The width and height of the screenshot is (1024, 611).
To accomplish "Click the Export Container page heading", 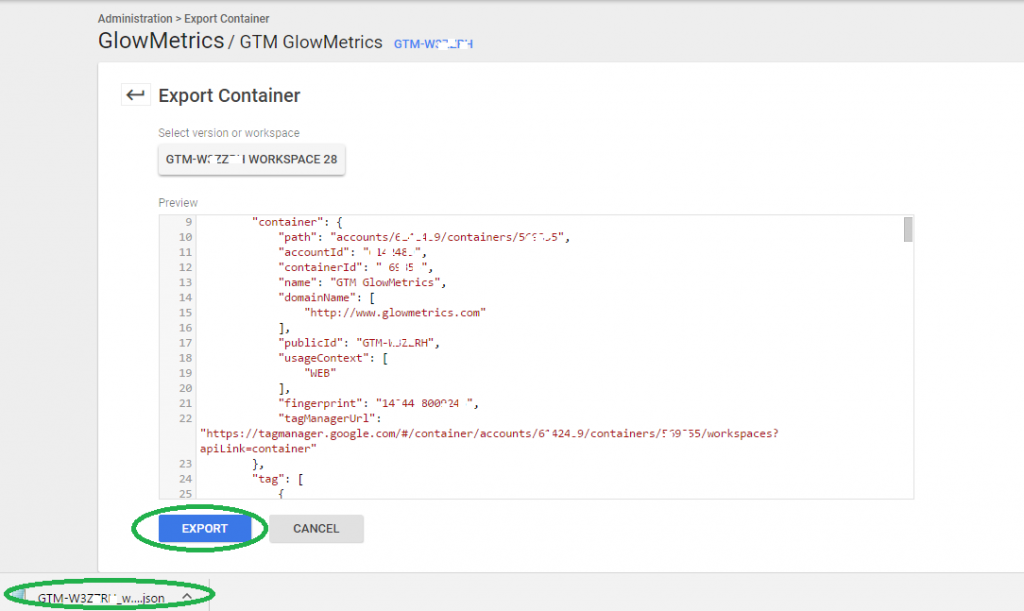I will click(x=229, y=96).
